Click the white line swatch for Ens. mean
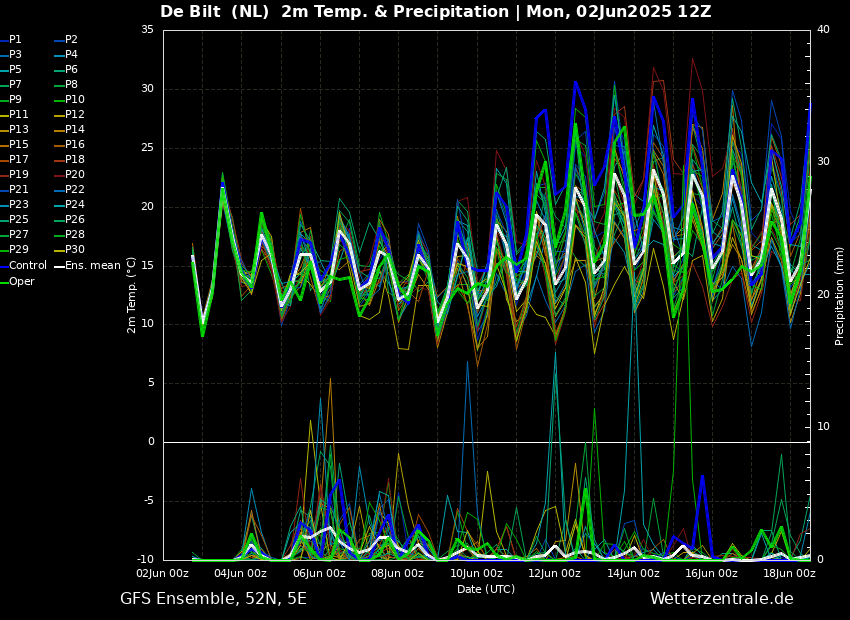This screenshot has height=620, width=850. pos(59,266)
